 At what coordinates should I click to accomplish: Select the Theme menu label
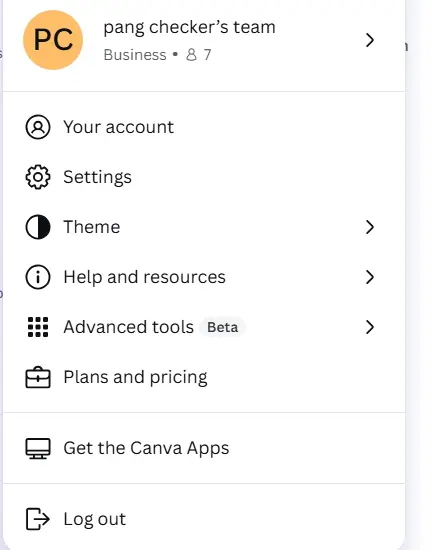point(92,227)
